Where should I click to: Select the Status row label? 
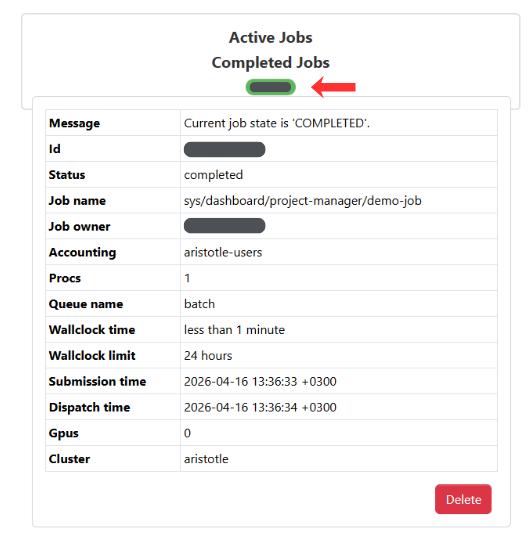pos(67,175)
